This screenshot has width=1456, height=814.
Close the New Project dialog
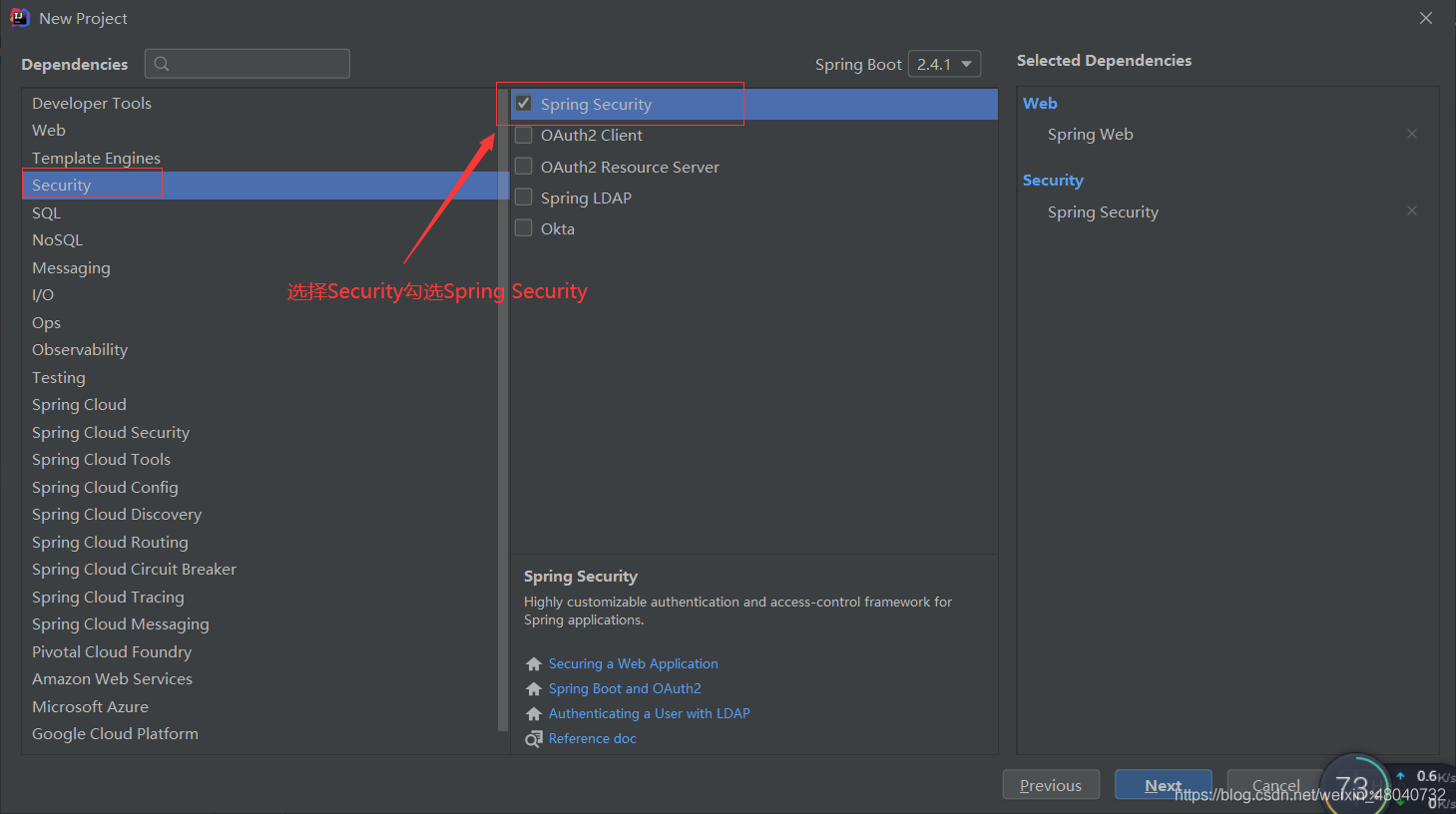click(x=1426, y=18)
